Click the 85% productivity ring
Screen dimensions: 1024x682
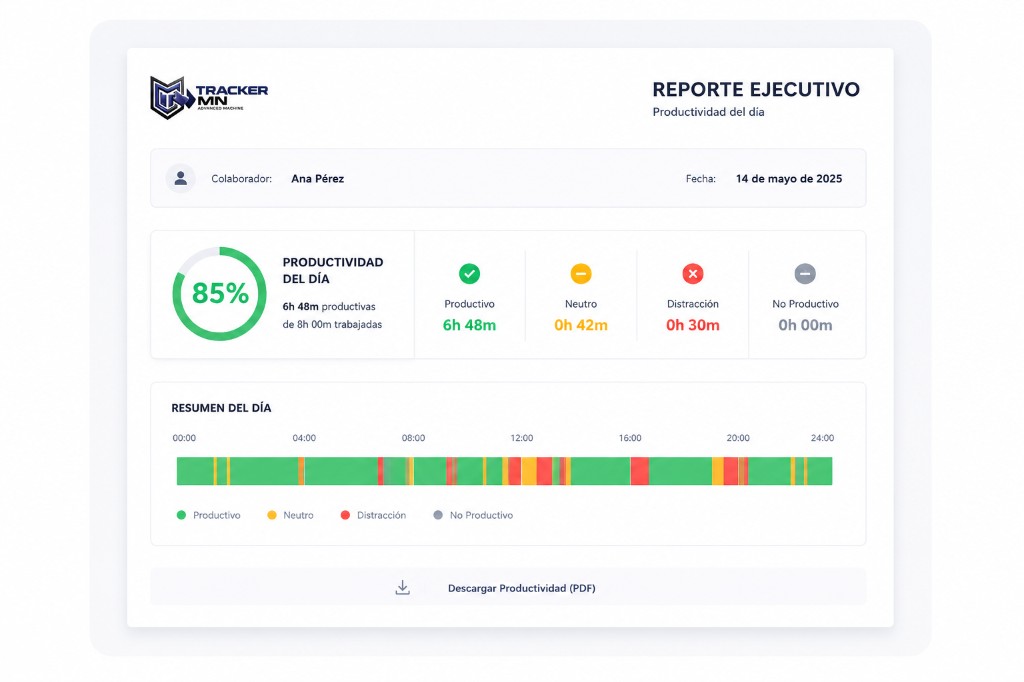pos(219,294)
